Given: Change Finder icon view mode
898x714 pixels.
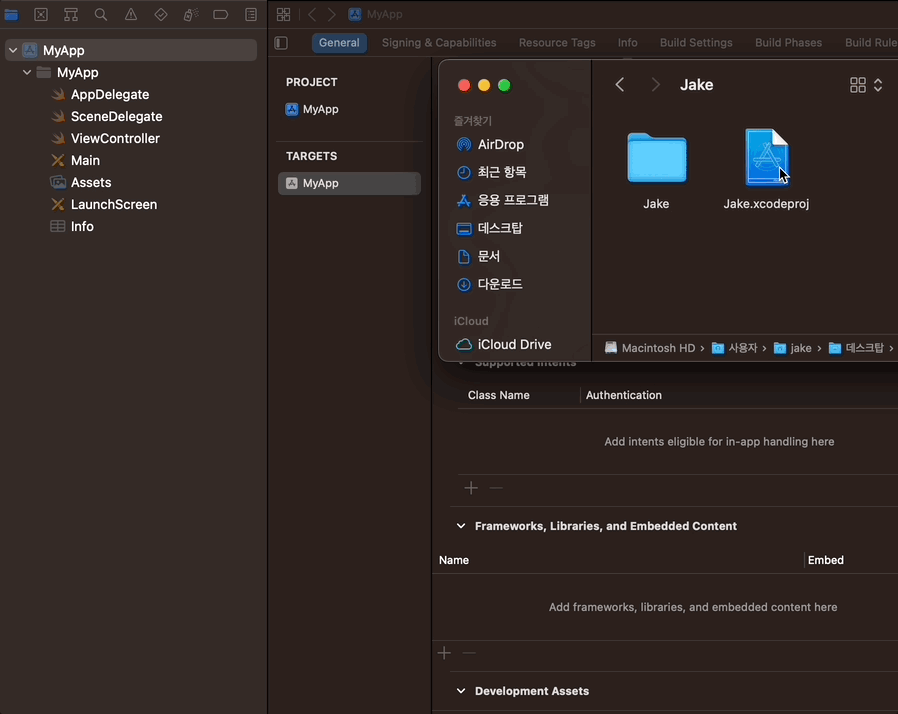Looking at the screenshot, I should (865, 85).
